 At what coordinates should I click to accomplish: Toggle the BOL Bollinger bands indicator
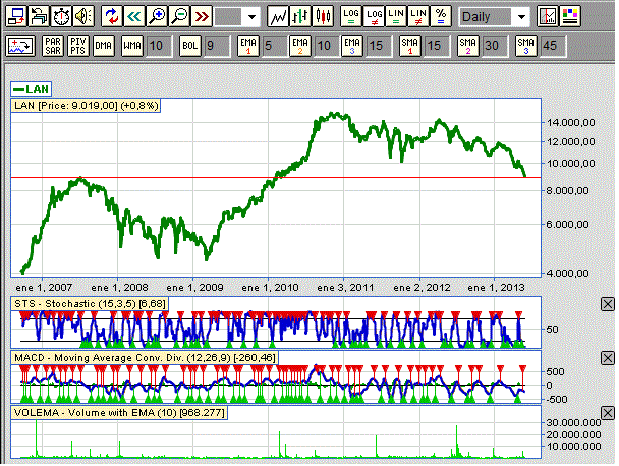(190, 46)
